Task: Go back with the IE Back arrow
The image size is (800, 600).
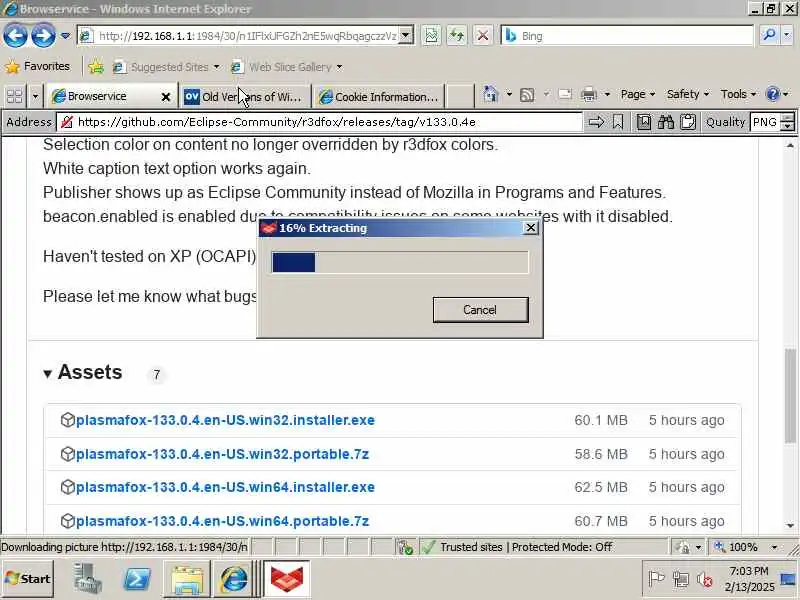Action: (x=15, y=36)
